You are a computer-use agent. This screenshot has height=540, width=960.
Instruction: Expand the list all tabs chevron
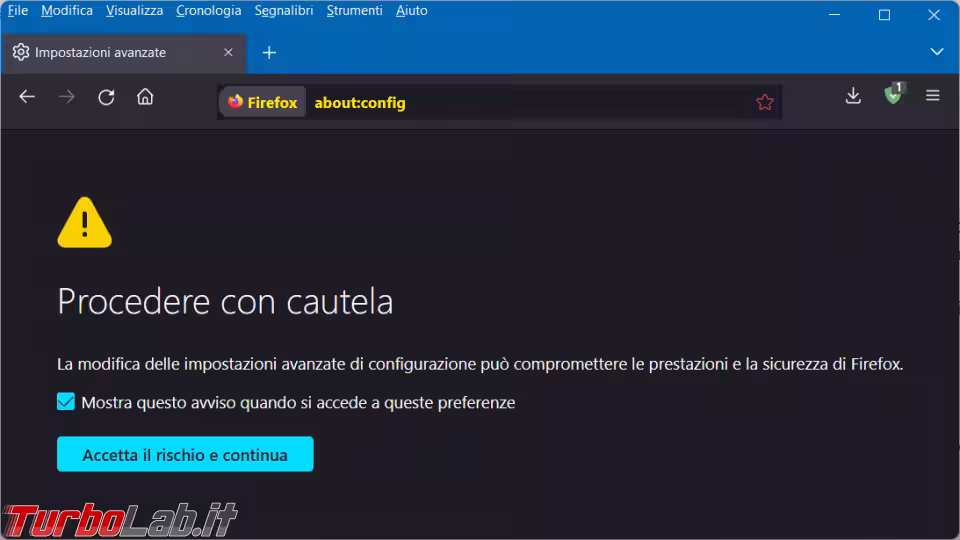(x=937, y=52)
